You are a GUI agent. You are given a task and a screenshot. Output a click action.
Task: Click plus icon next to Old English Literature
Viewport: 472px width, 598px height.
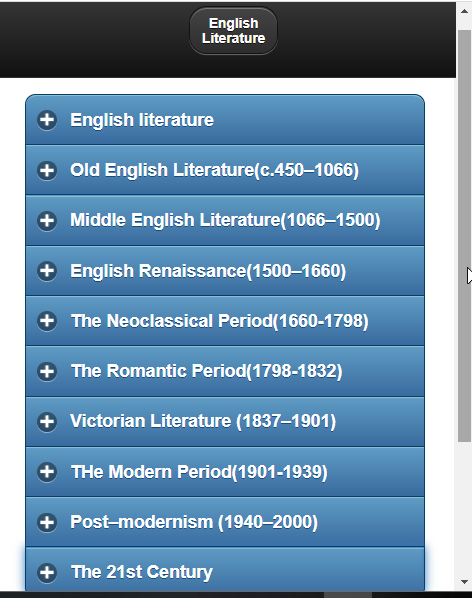click(x=47, y=170)
